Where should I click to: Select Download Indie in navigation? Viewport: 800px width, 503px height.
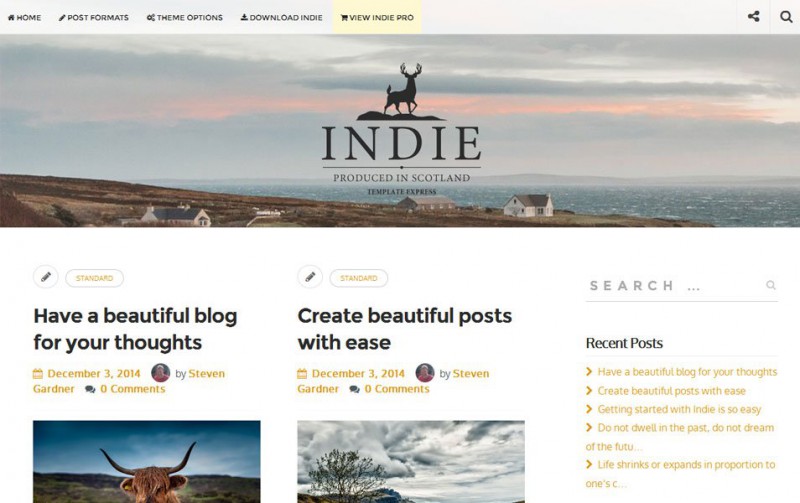[282, 17]
